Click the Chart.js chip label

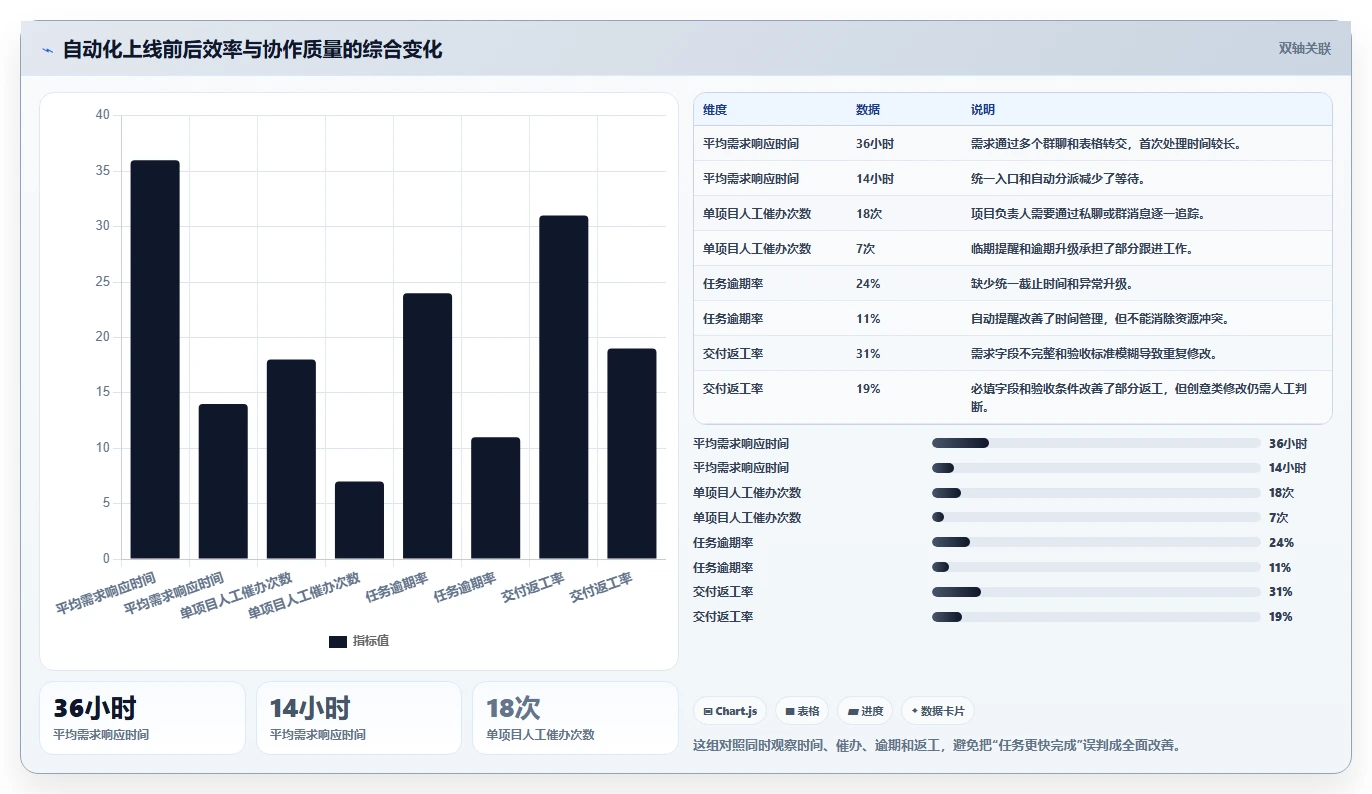(x=737, y=711)
